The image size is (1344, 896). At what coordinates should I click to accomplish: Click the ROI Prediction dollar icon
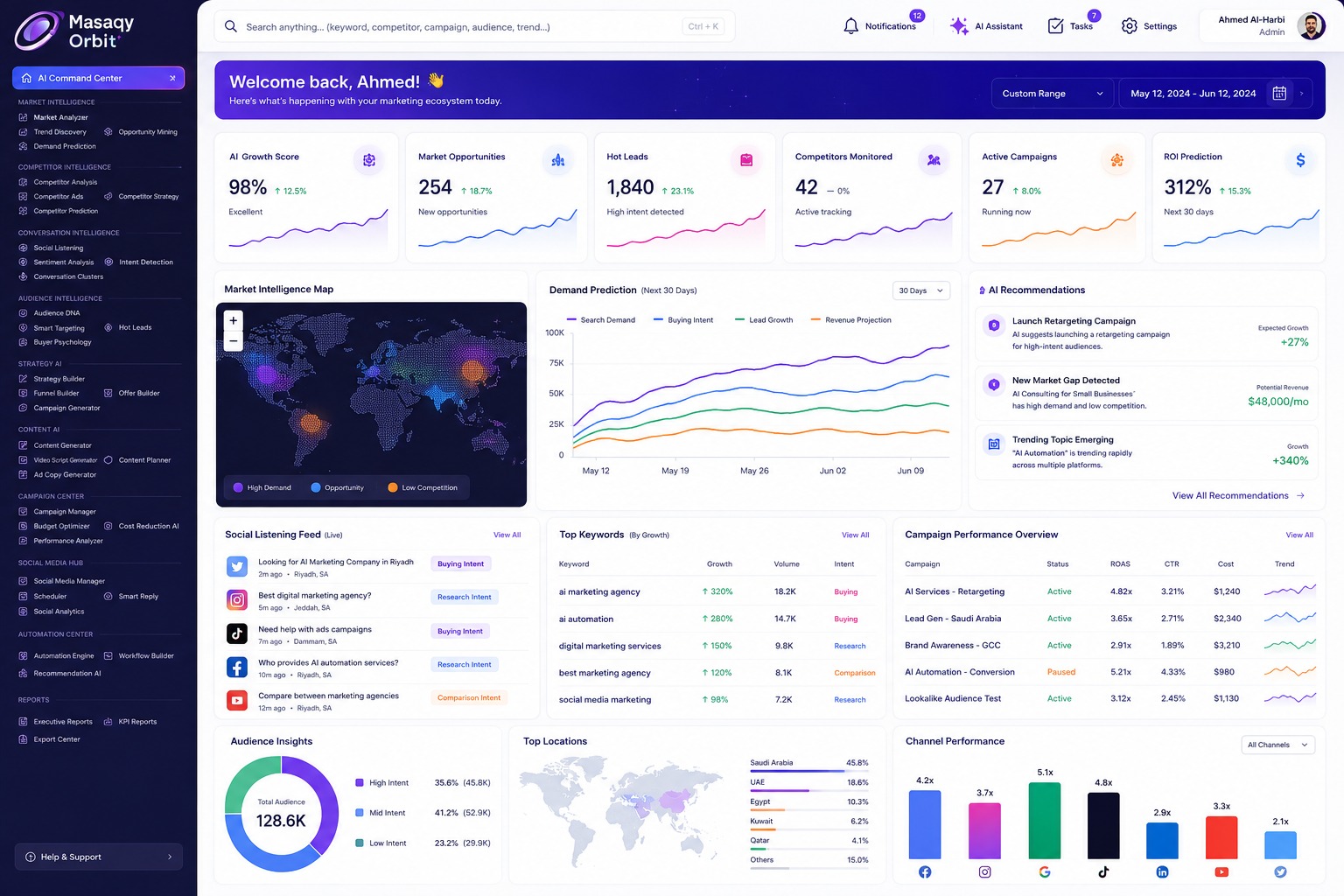[x=1300, y=160]
